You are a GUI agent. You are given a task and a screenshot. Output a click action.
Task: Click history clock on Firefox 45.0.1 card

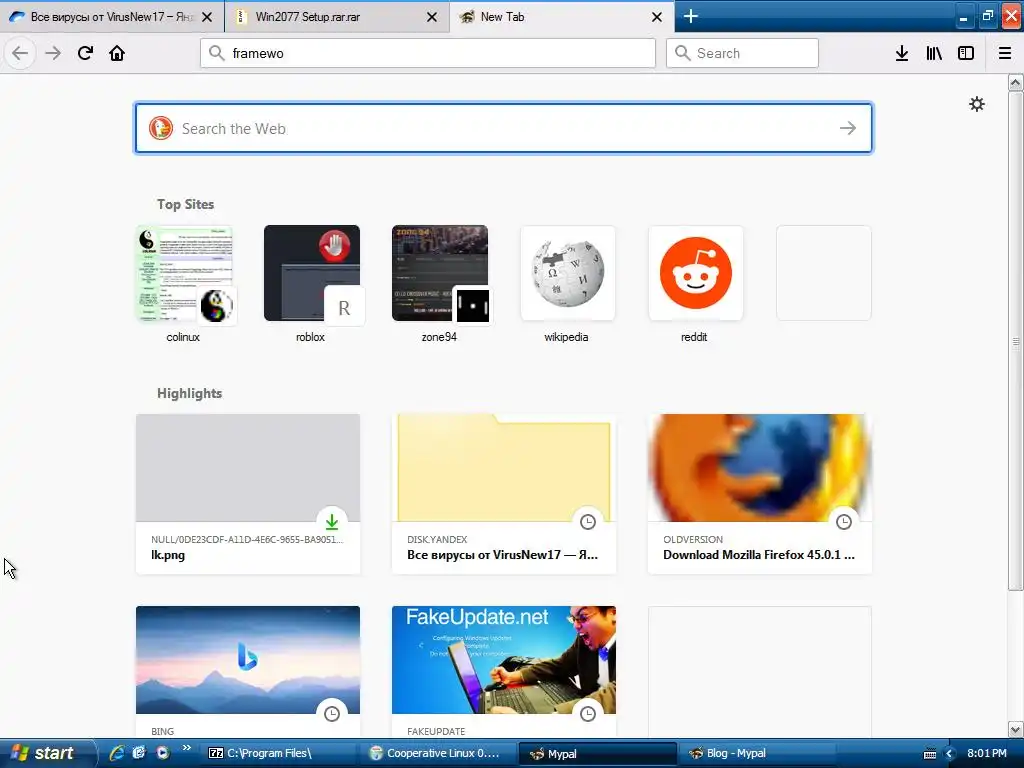point(844,521)
